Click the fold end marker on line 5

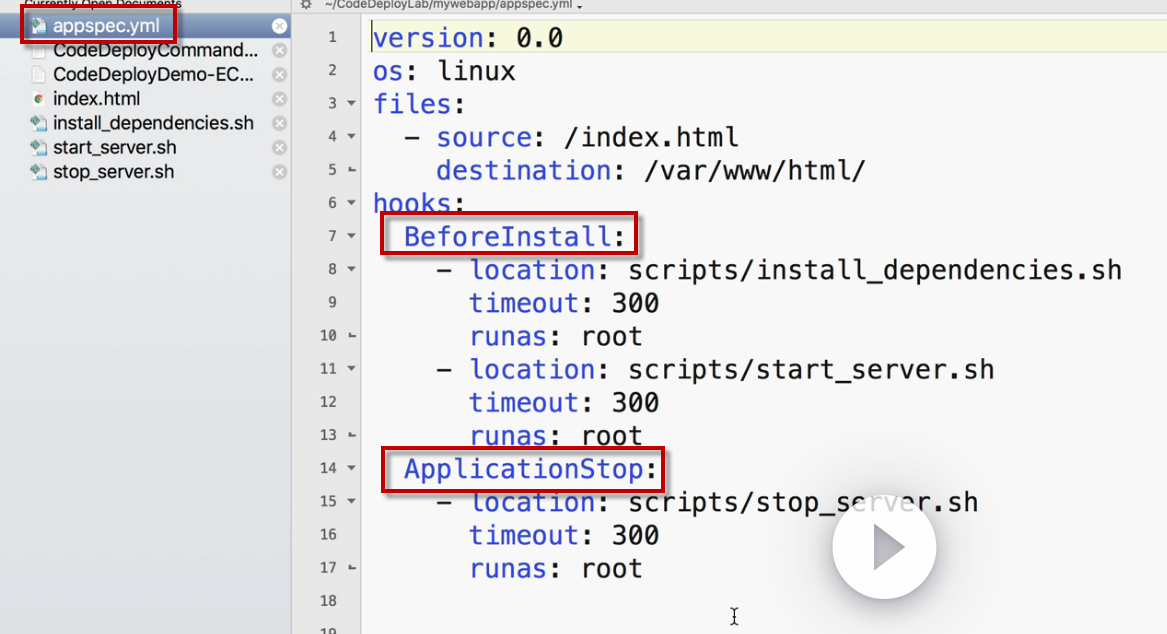pos(351,170)
